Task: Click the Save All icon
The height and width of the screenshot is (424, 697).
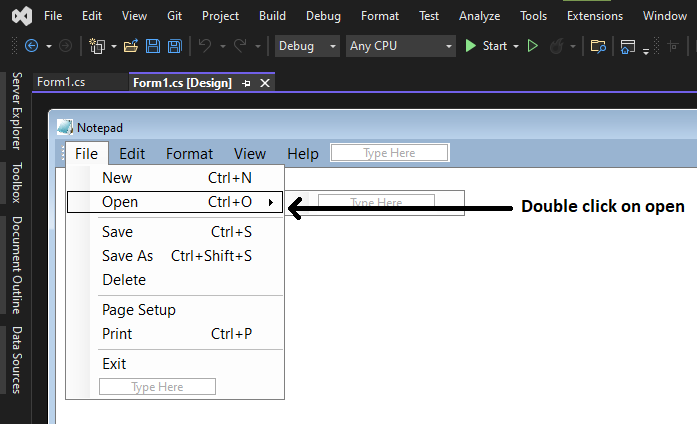Action: point(175,46)
